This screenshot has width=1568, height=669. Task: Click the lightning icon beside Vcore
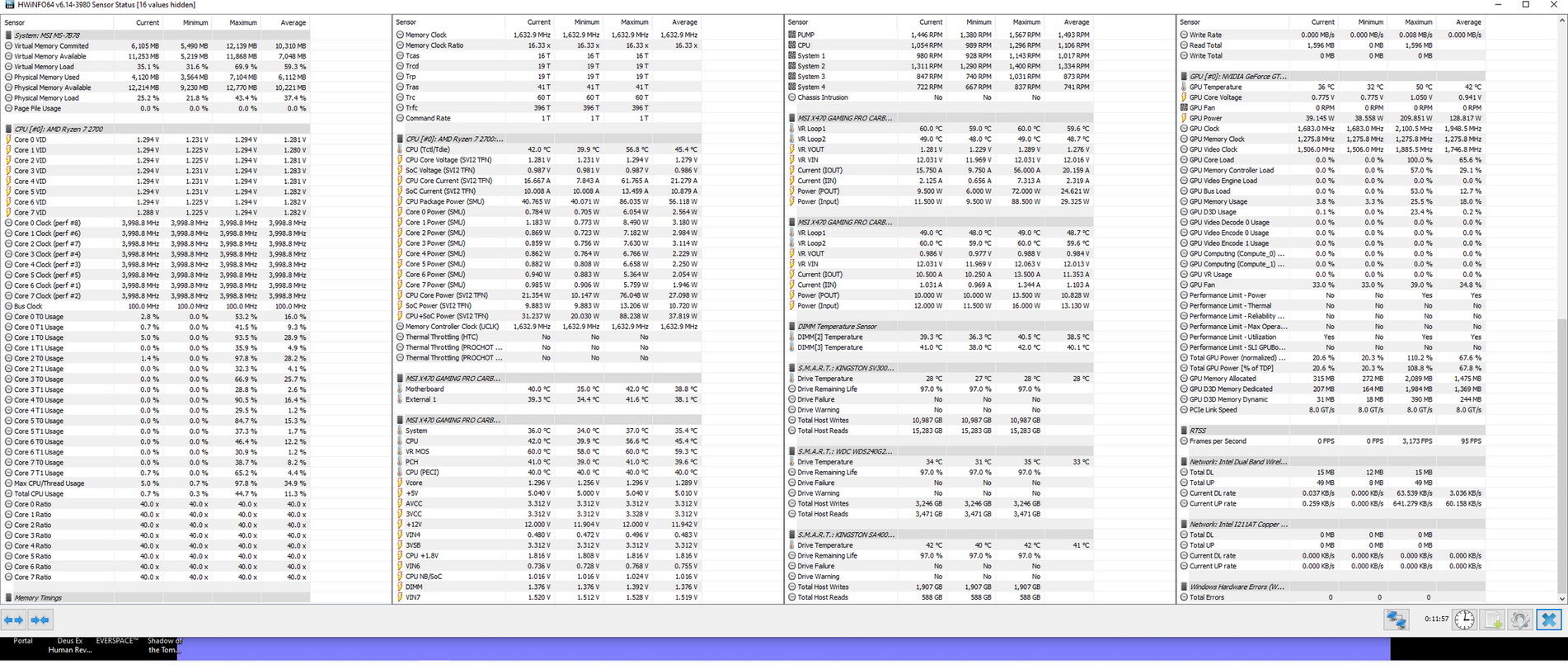[400, 483]
